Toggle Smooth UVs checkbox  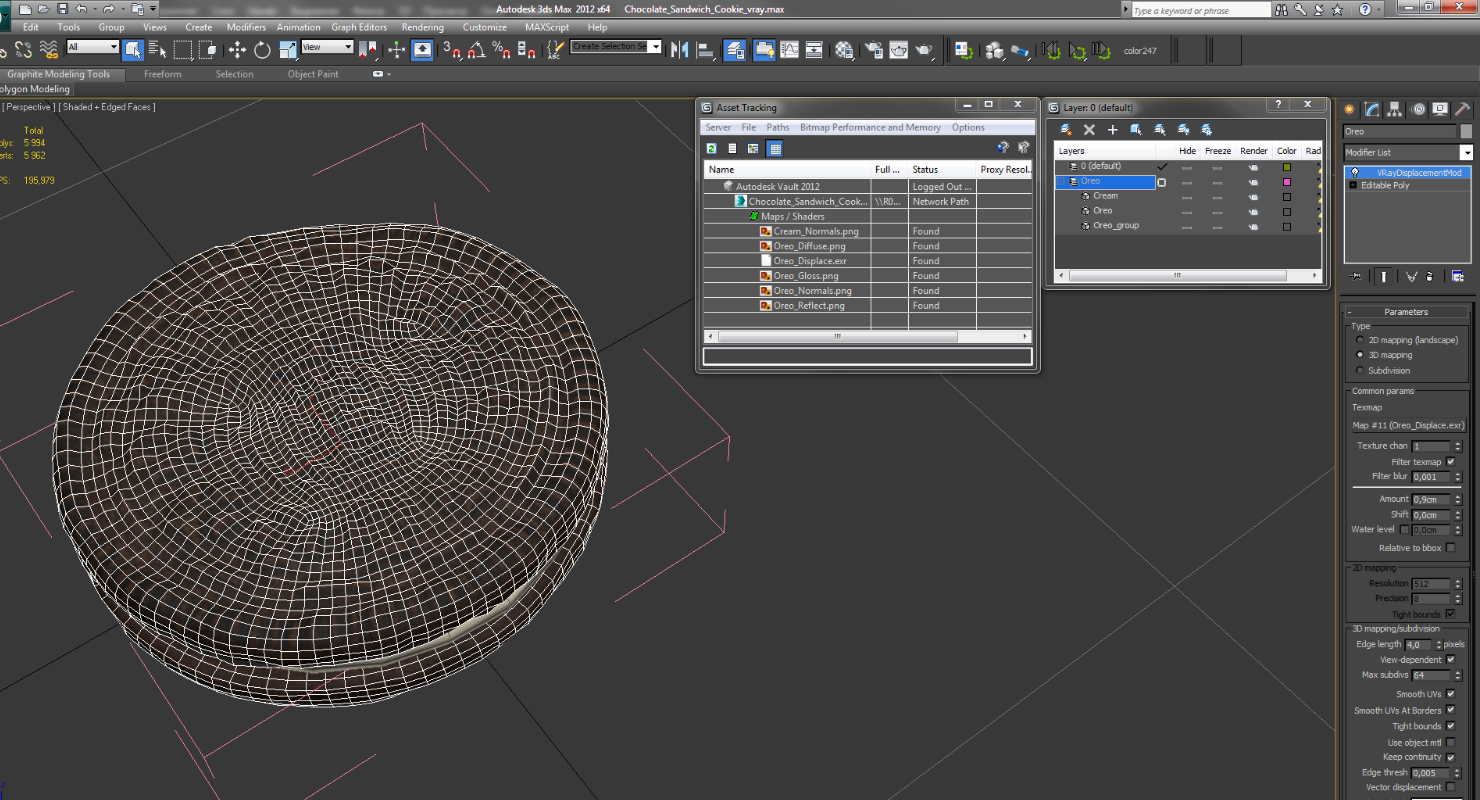coord(1451,694)
